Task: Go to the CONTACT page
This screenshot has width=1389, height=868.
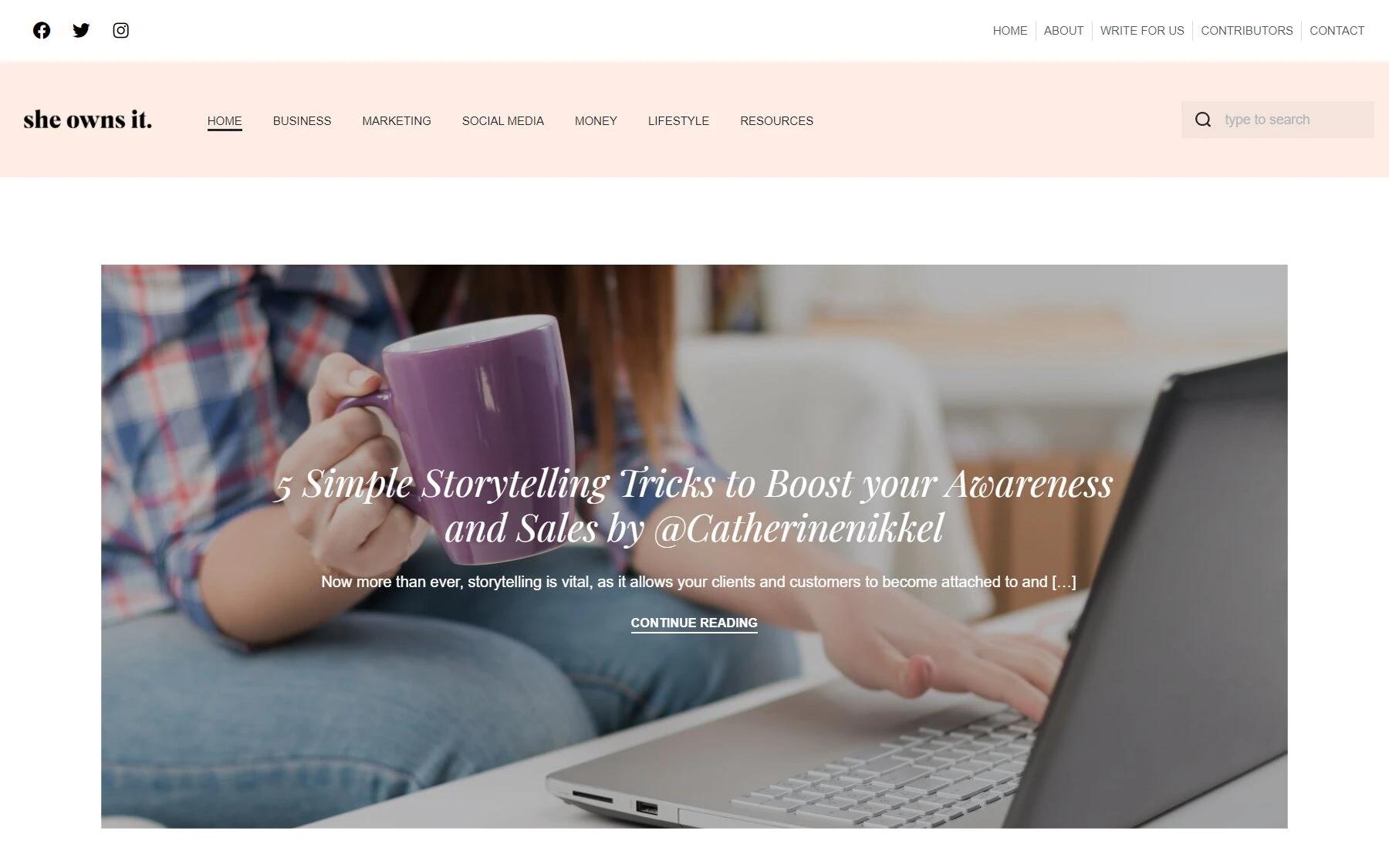Action: [x=1337, y=31]
